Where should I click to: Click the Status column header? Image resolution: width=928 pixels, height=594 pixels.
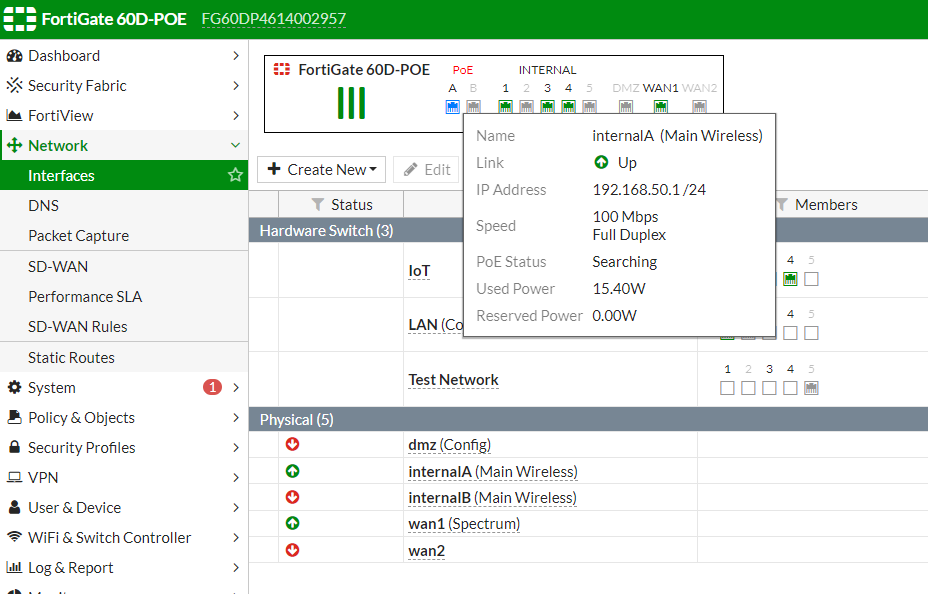(341, 205)
